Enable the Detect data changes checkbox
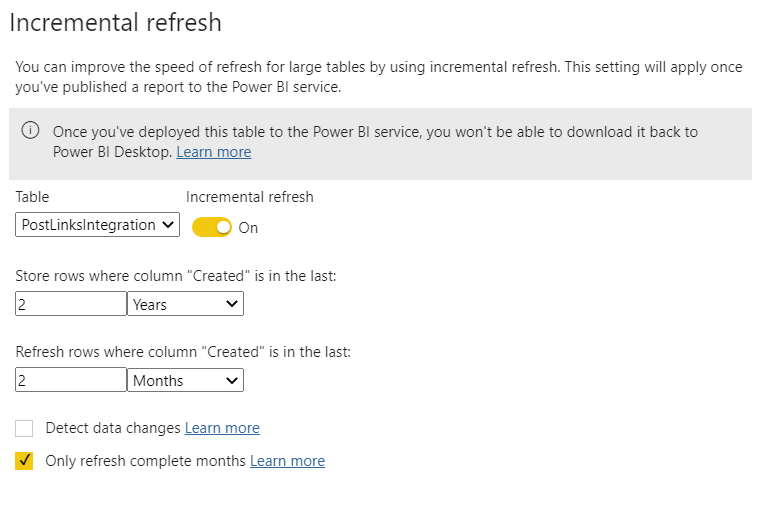This screenshot has height=505, width=759. click(24, 429)
